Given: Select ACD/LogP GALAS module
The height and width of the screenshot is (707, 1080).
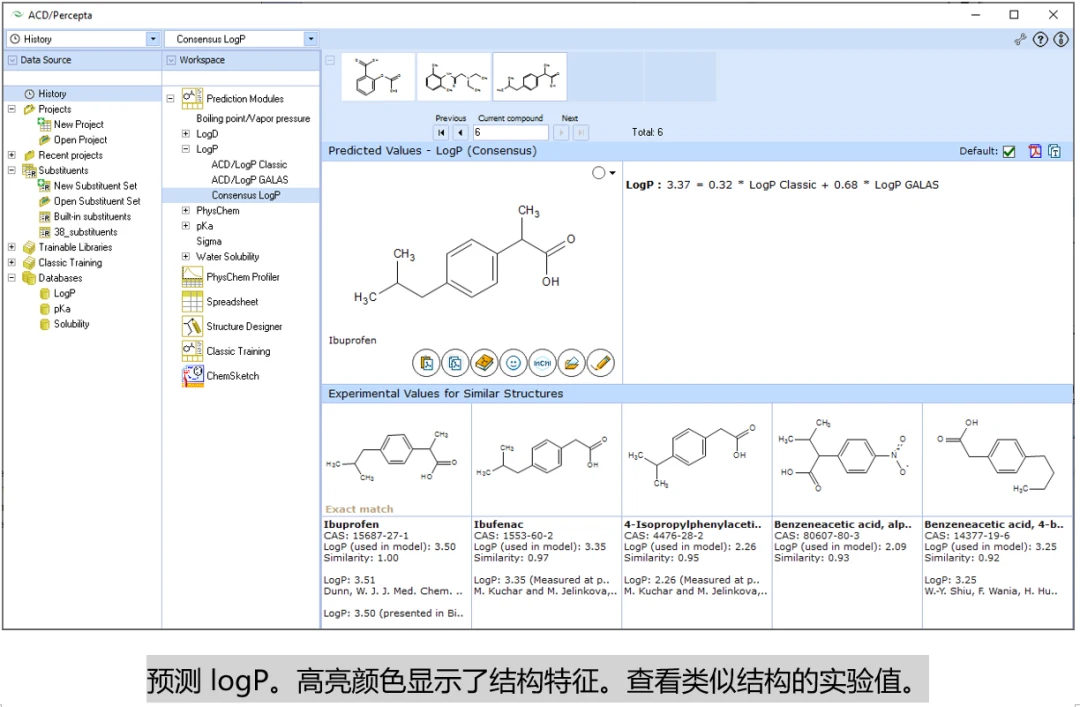Looking at the screenshot, I should pos(249,180).
